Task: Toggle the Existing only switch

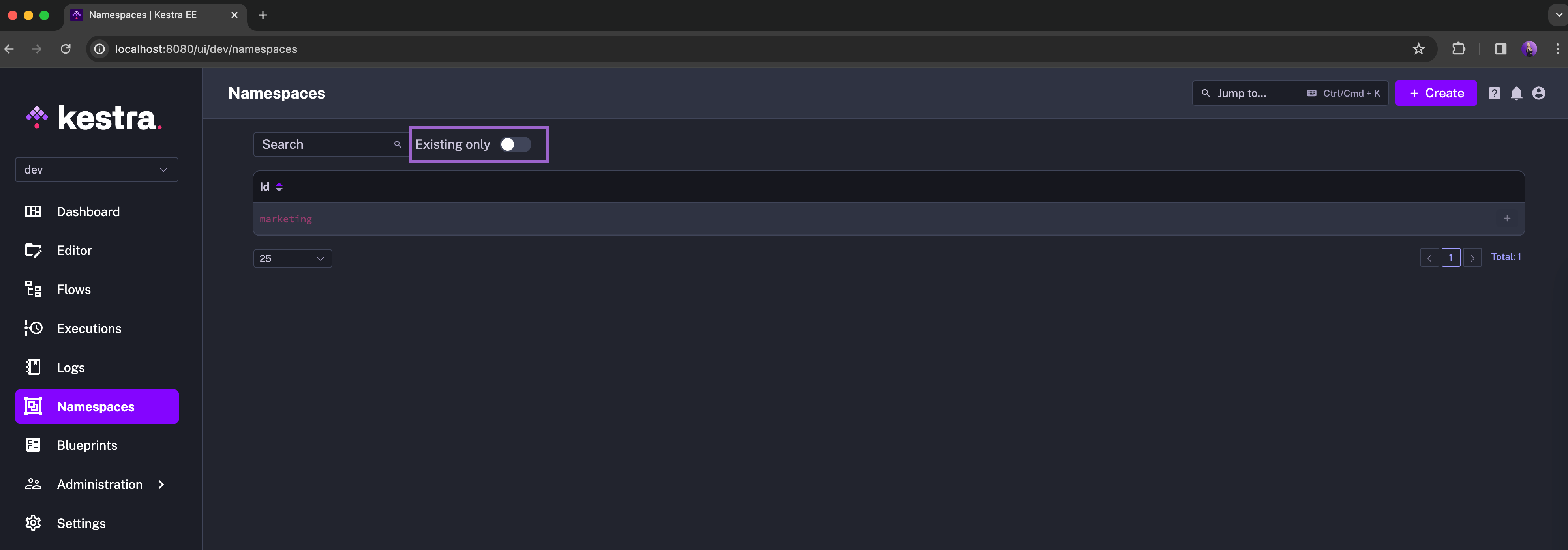Action: [x=515, y=144]
